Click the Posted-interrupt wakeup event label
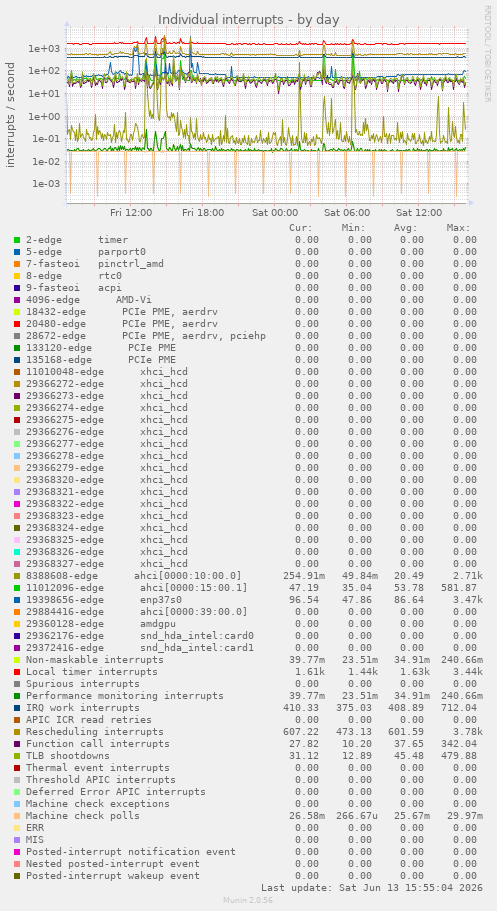The height and width of the screenshot is (911, 497). (113, 876)
